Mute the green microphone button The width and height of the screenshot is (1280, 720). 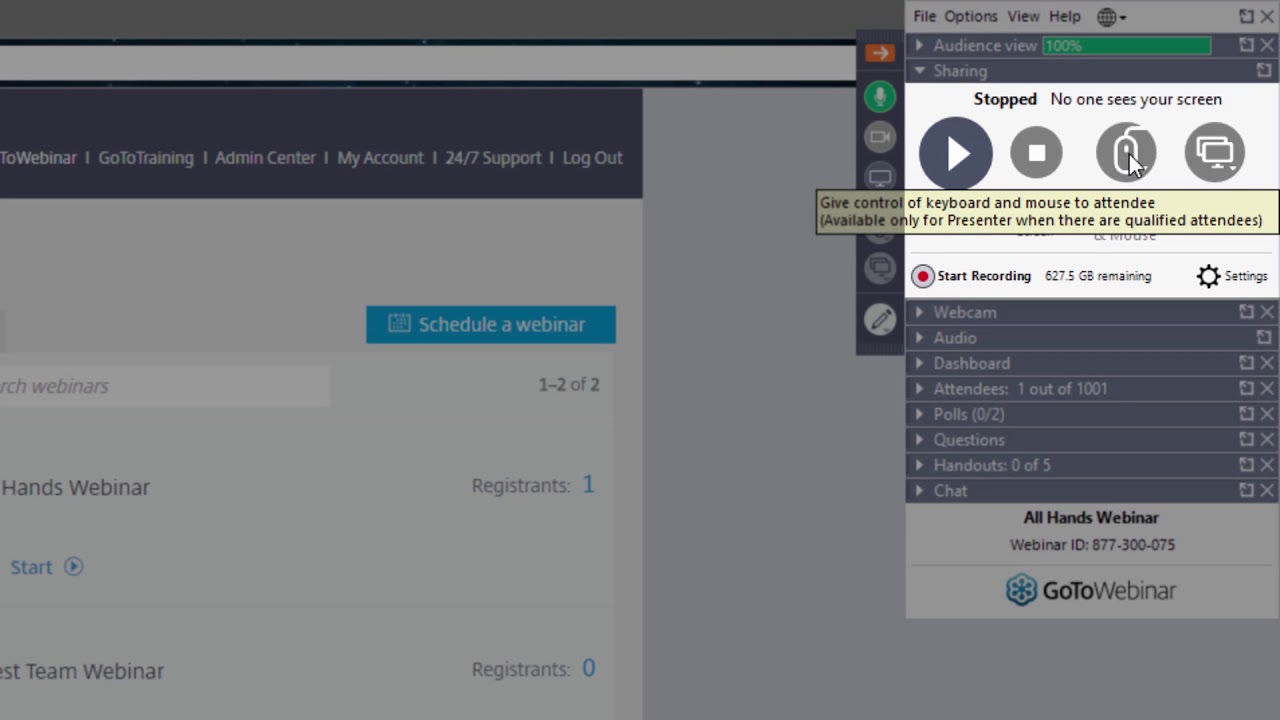(x=880, y=97)
